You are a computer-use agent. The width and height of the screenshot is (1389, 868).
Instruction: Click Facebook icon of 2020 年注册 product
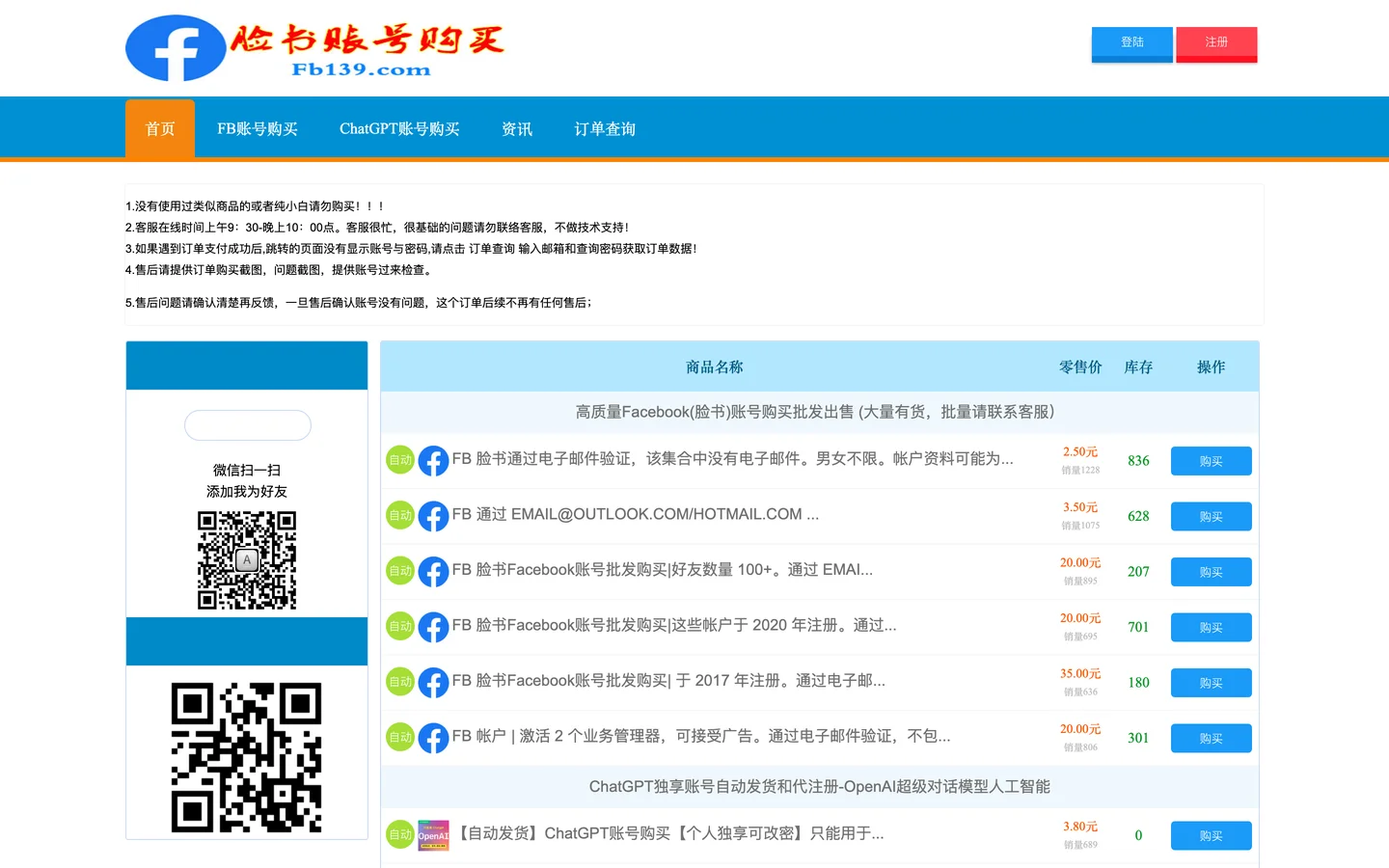pos(433,627)
